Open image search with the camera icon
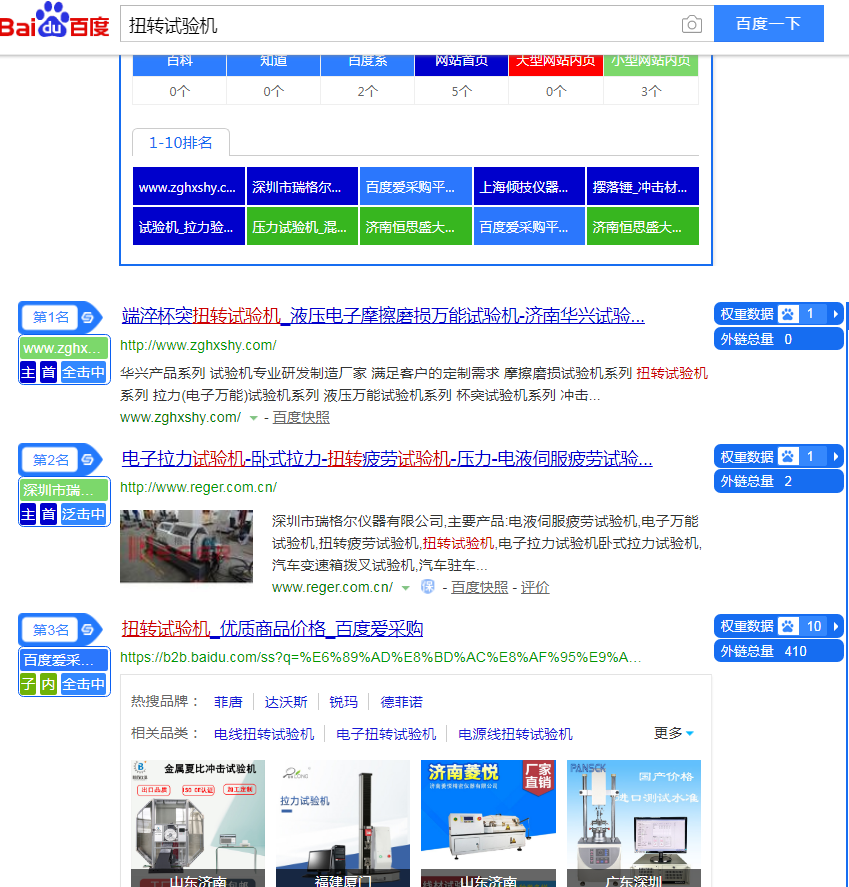The image size is (849, 887). [692, 24]
